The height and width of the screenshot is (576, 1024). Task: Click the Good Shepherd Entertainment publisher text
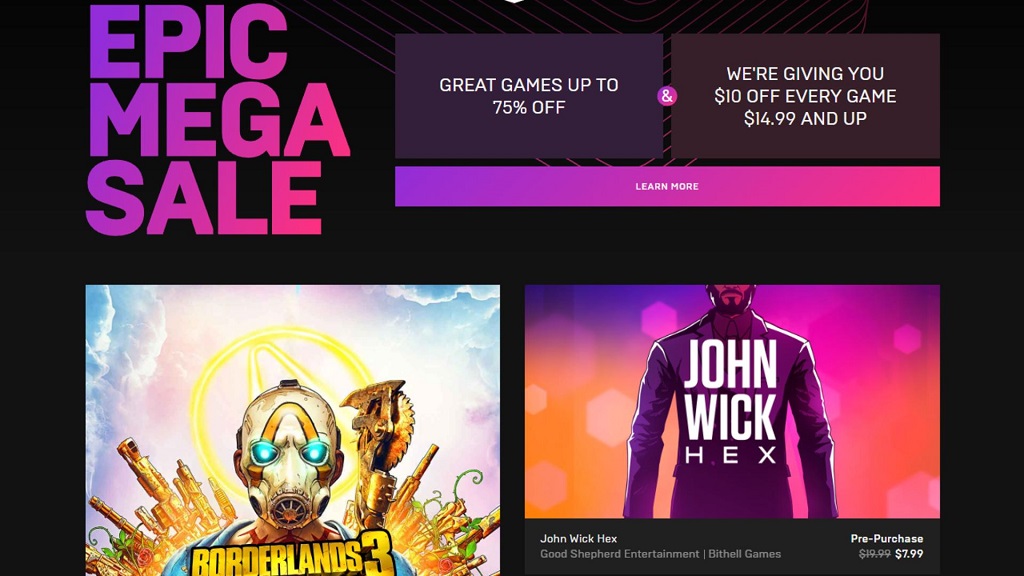(619, 554)
